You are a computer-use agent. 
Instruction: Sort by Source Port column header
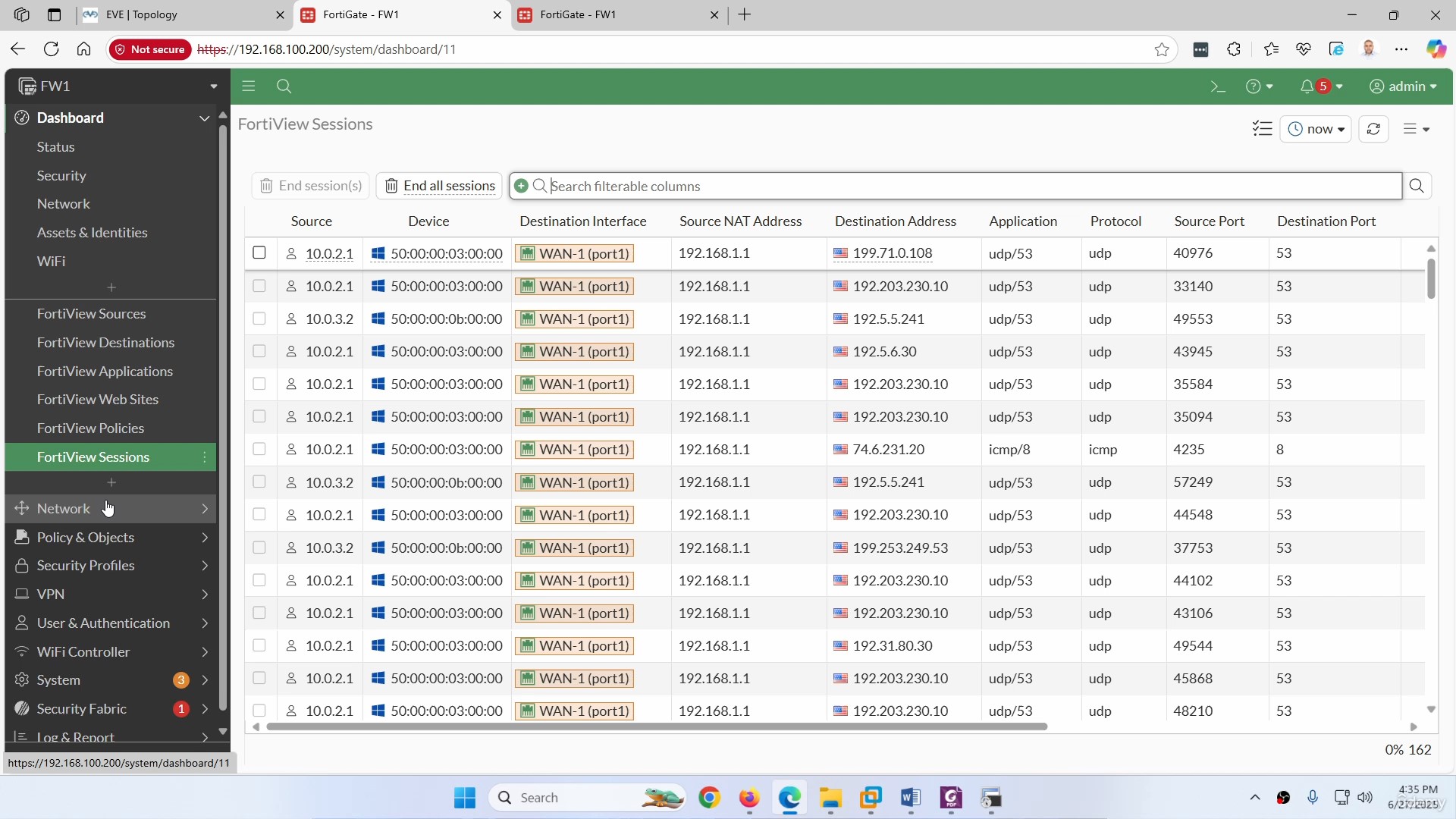pyautogui.click(x=1209, y=221)
